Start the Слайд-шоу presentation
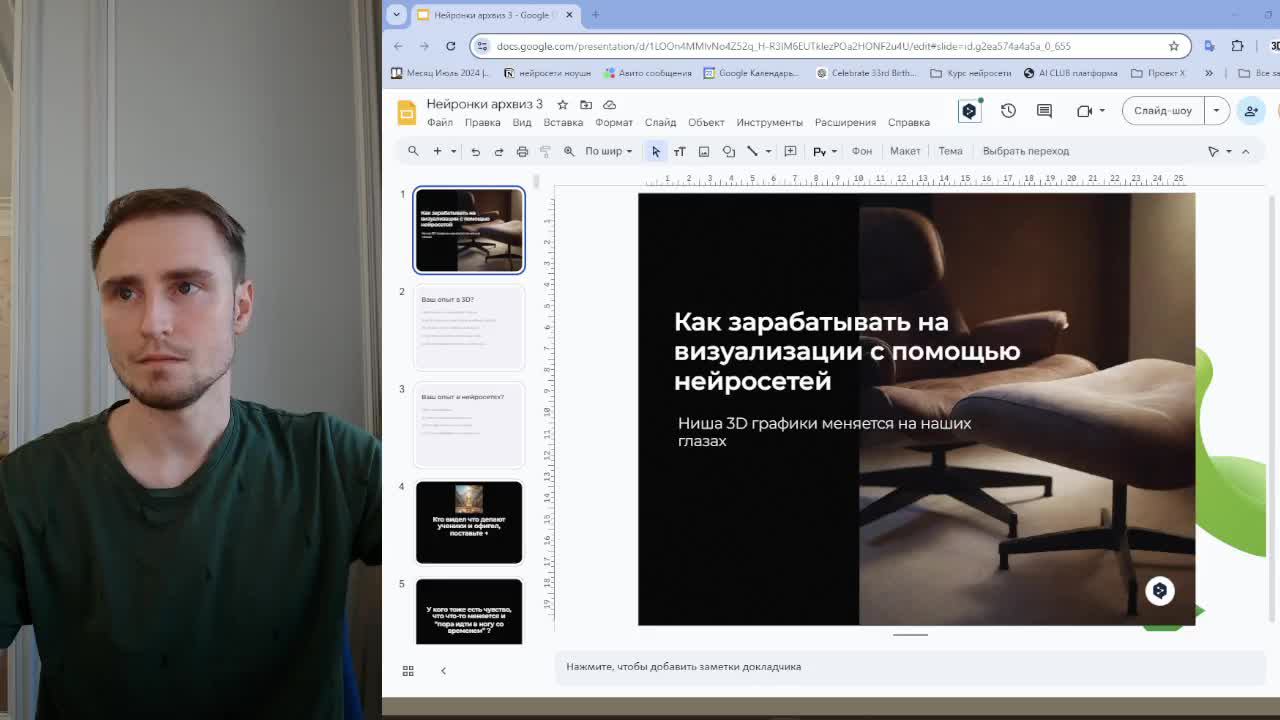 click(x=1163, y=111)
